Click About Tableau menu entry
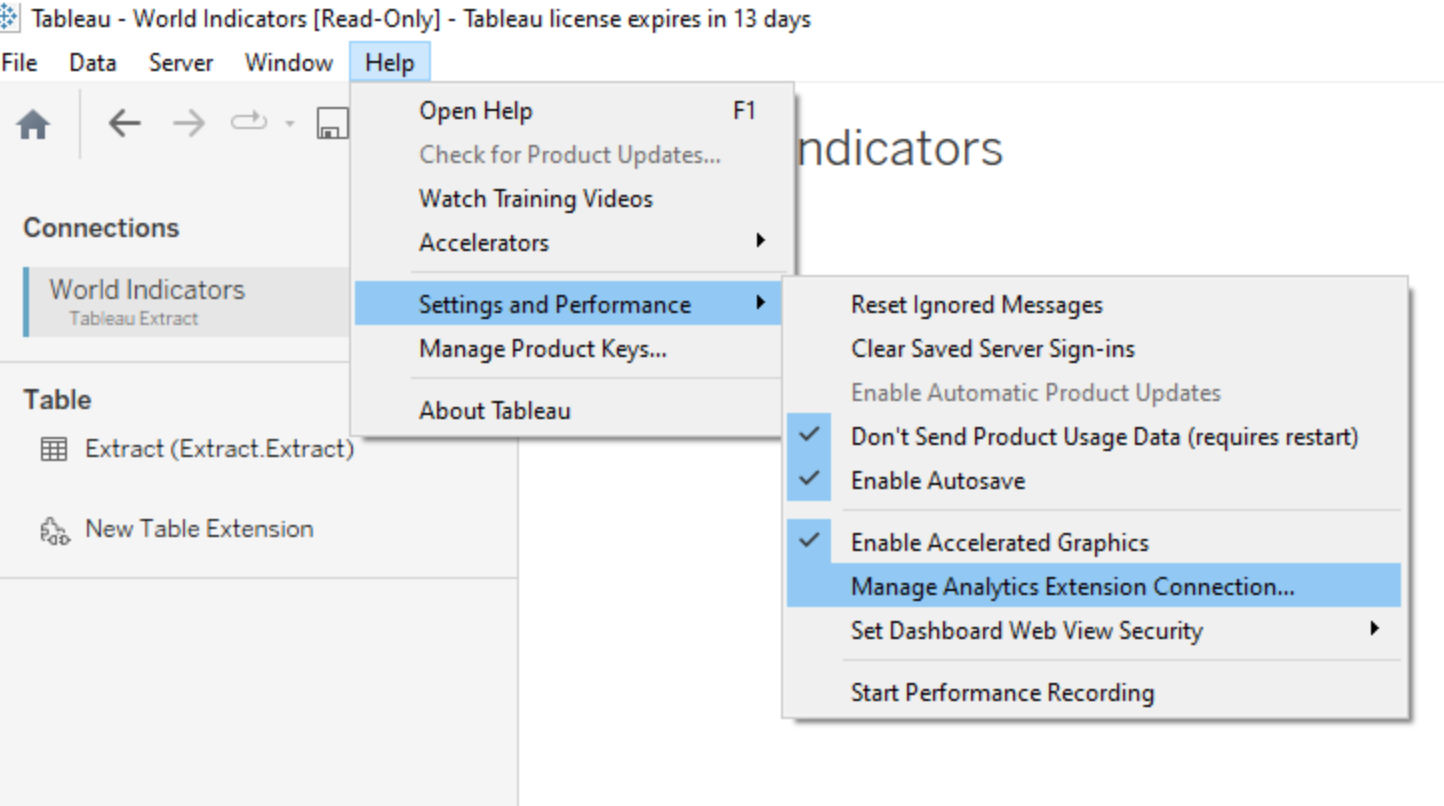 pos(495,411)
